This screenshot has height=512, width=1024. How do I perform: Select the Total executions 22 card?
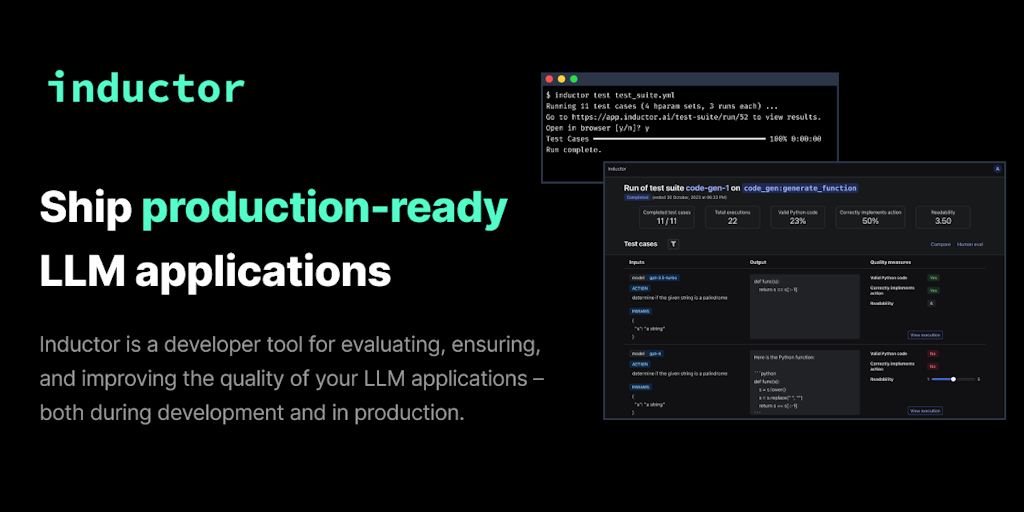click(732, 217)
